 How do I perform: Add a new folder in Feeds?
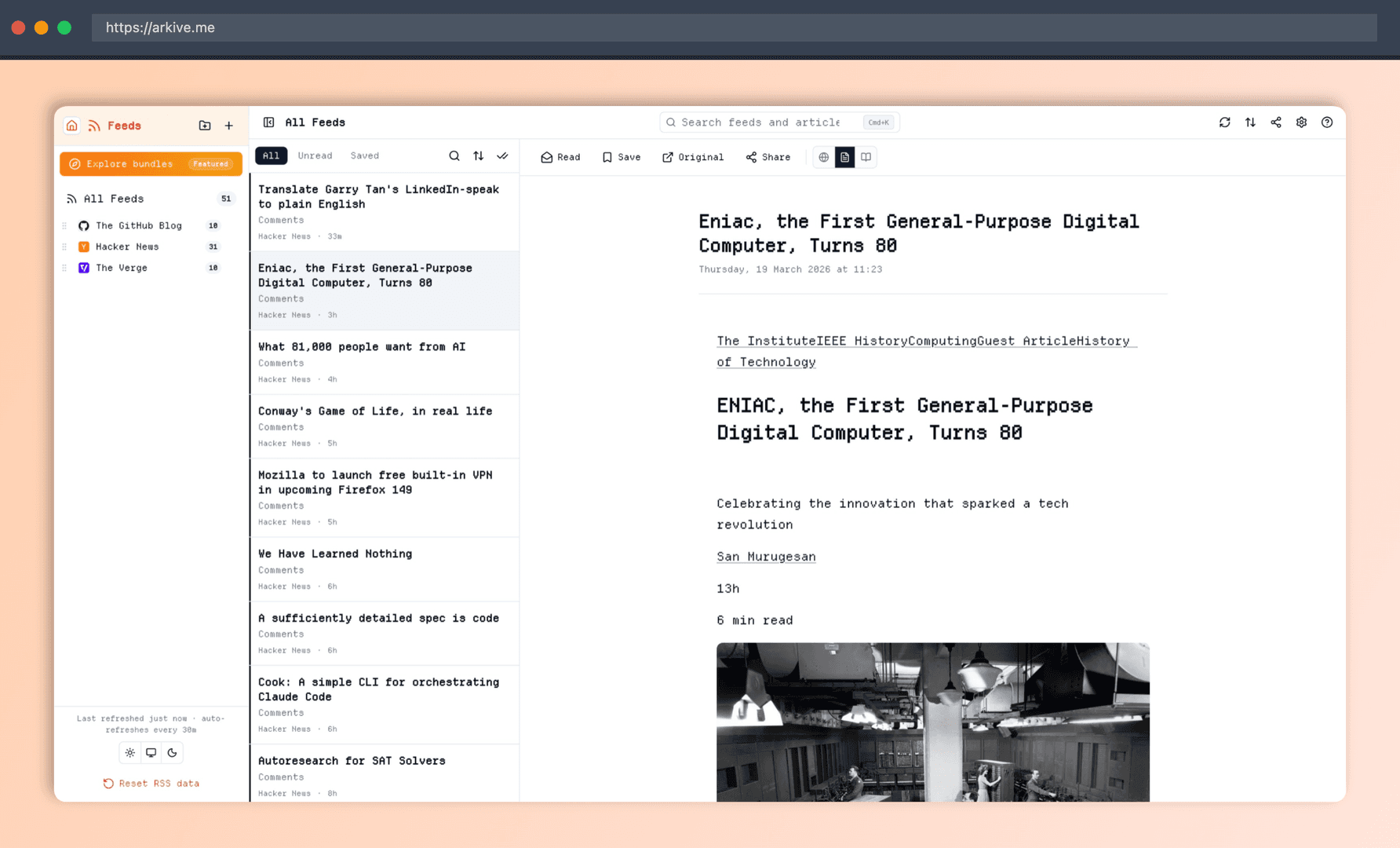pos(205,126)
